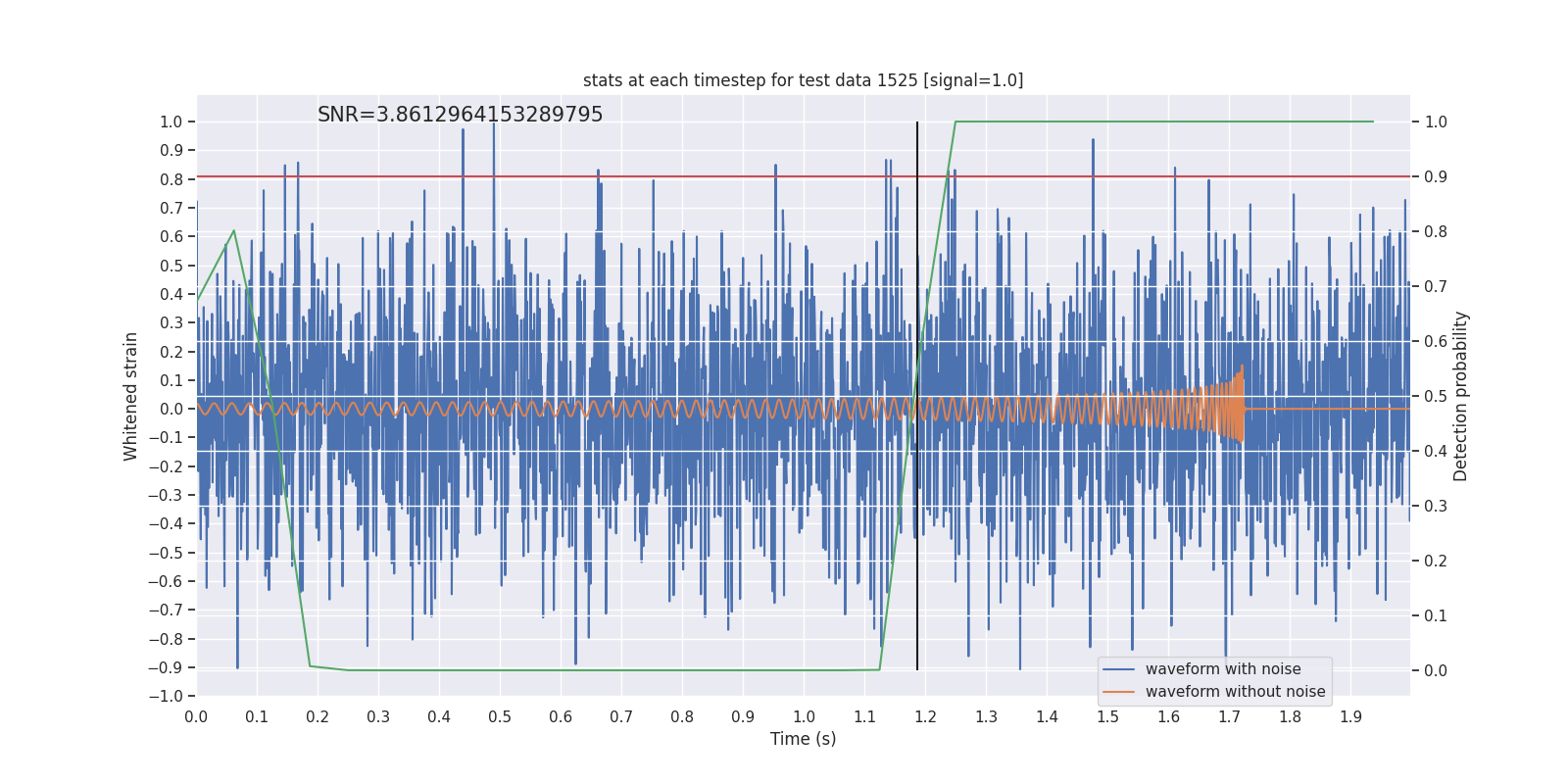Click x-axis tick label 0.0
The height and width of the screenshot is (784, 1568).
tap(196, 716)
